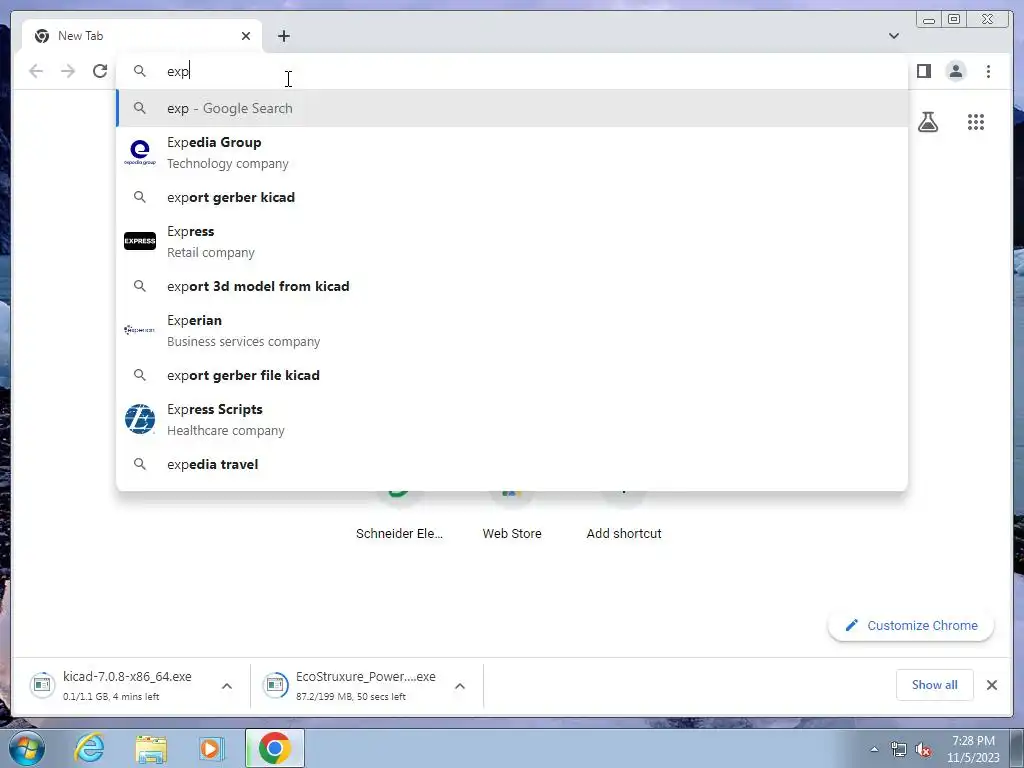The image size is (1024, 768).
Task: Open the Chrome Labs flask icon
Action: [x=927, y=121]
